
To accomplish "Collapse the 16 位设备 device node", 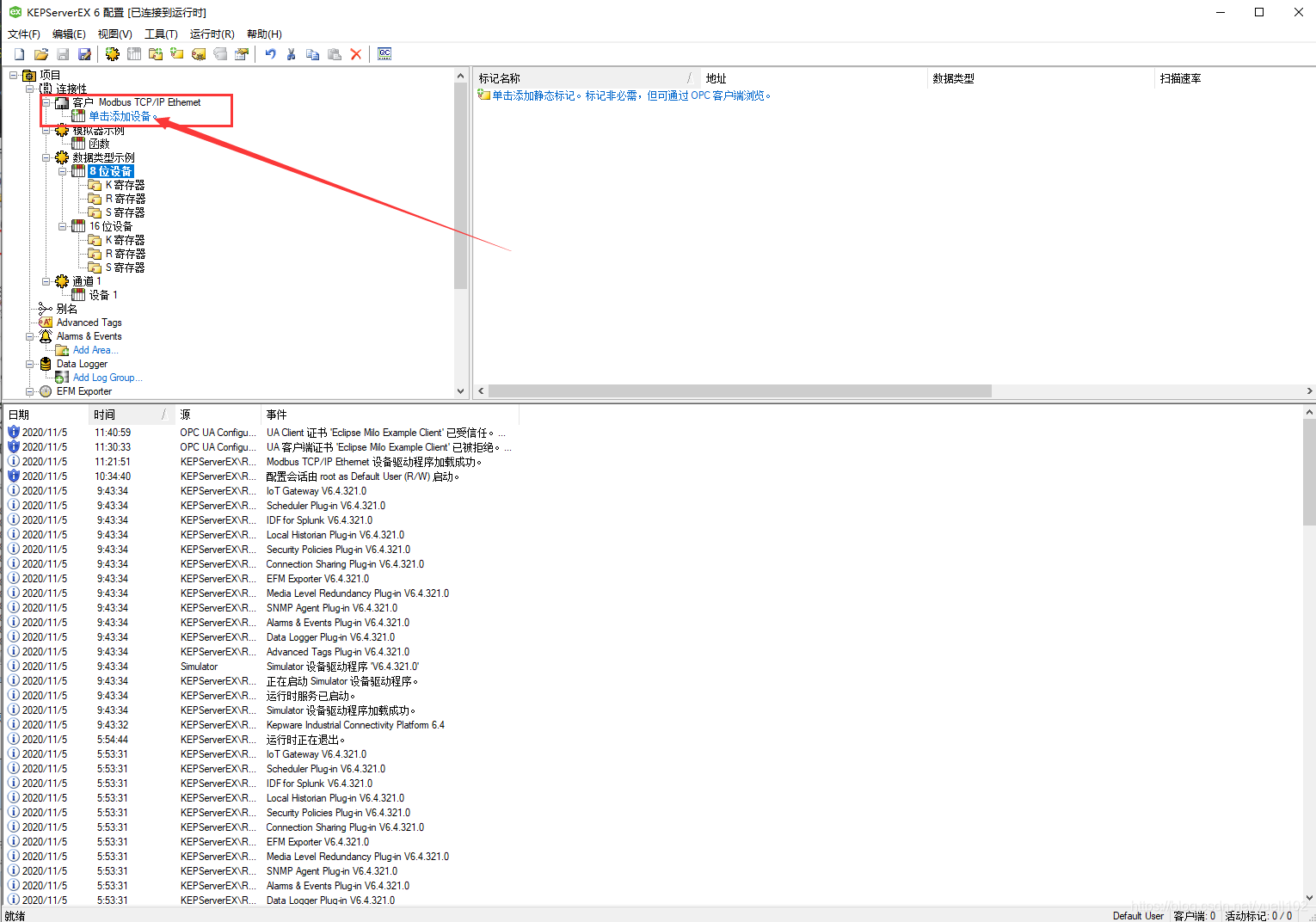I will [63, 226].
